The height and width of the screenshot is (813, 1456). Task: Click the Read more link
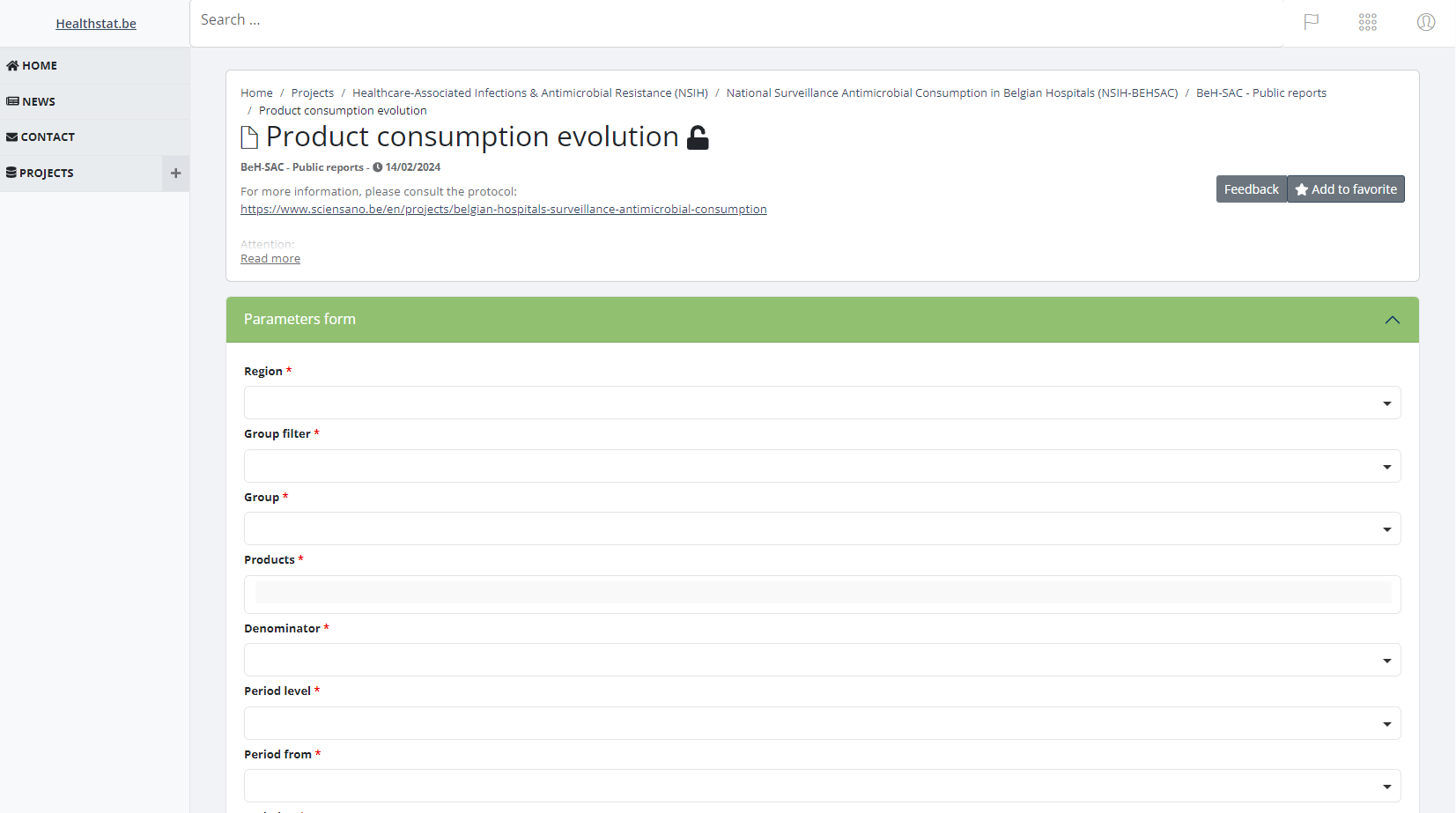270,259
